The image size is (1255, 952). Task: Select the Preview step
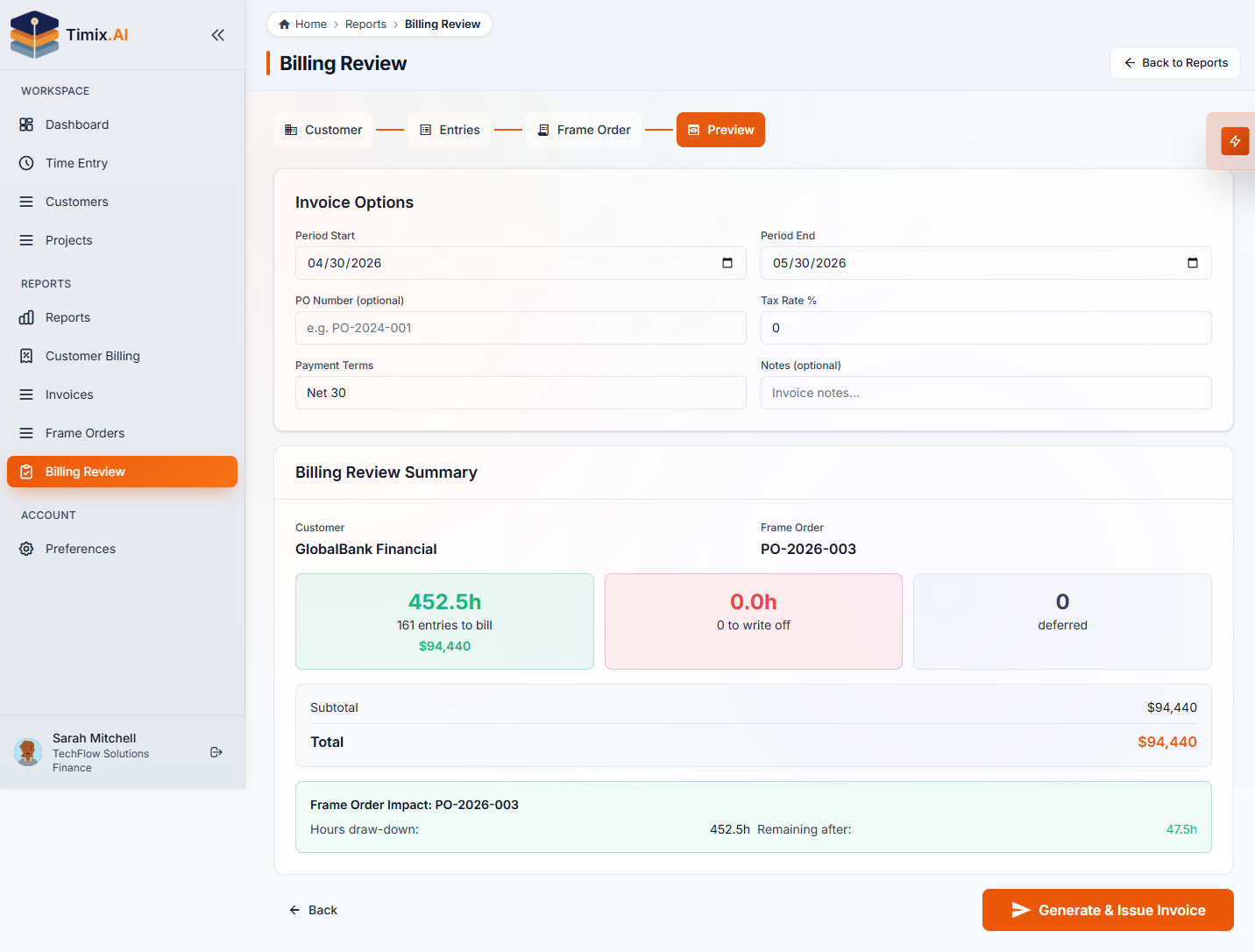(x=720, y=130)
